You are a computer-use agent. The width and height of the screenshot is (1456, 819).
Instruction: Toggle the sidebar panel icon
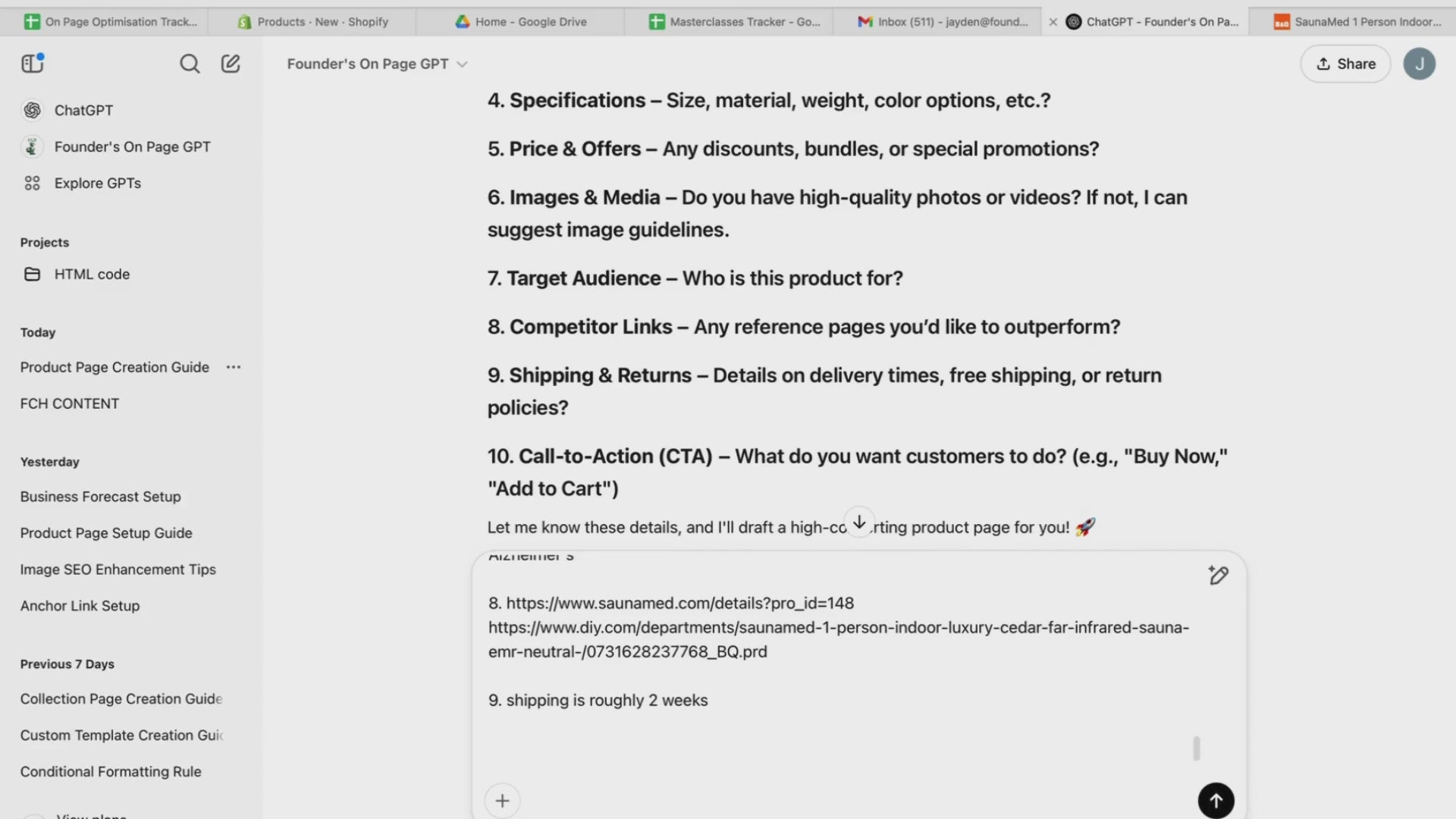coord(32,64)
